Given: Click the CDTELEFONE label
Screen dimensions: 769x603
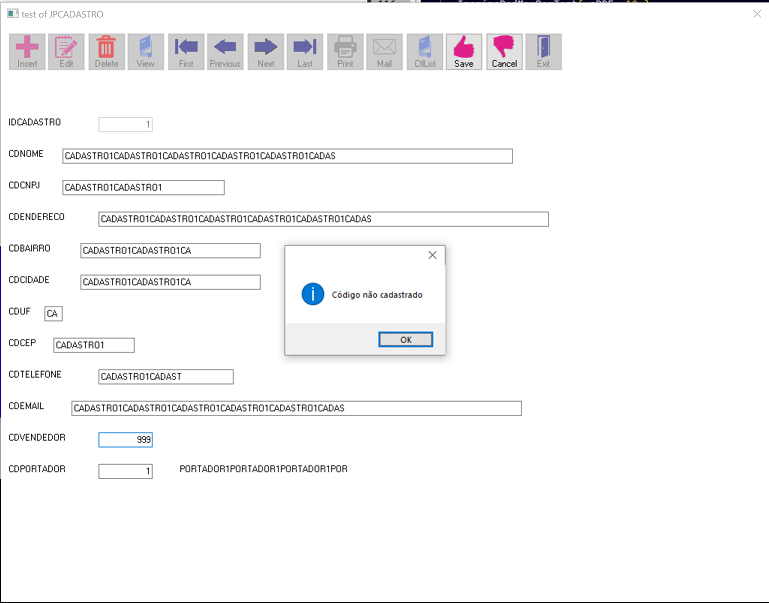Looking at the screenshot, I should [35, 375].
